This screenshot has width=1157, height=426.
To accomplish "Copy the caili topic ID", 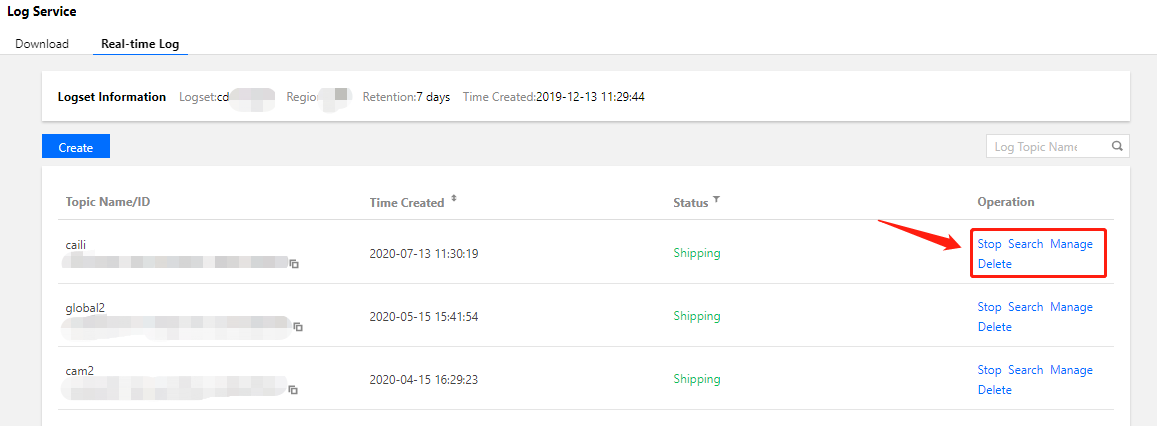I will click(295, 264).
